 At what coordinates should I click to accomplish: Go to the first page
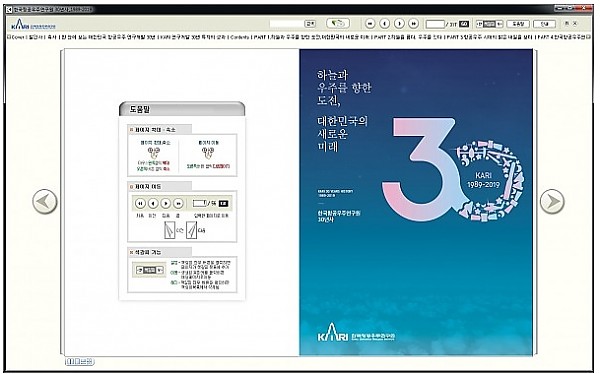pos(370,24)
